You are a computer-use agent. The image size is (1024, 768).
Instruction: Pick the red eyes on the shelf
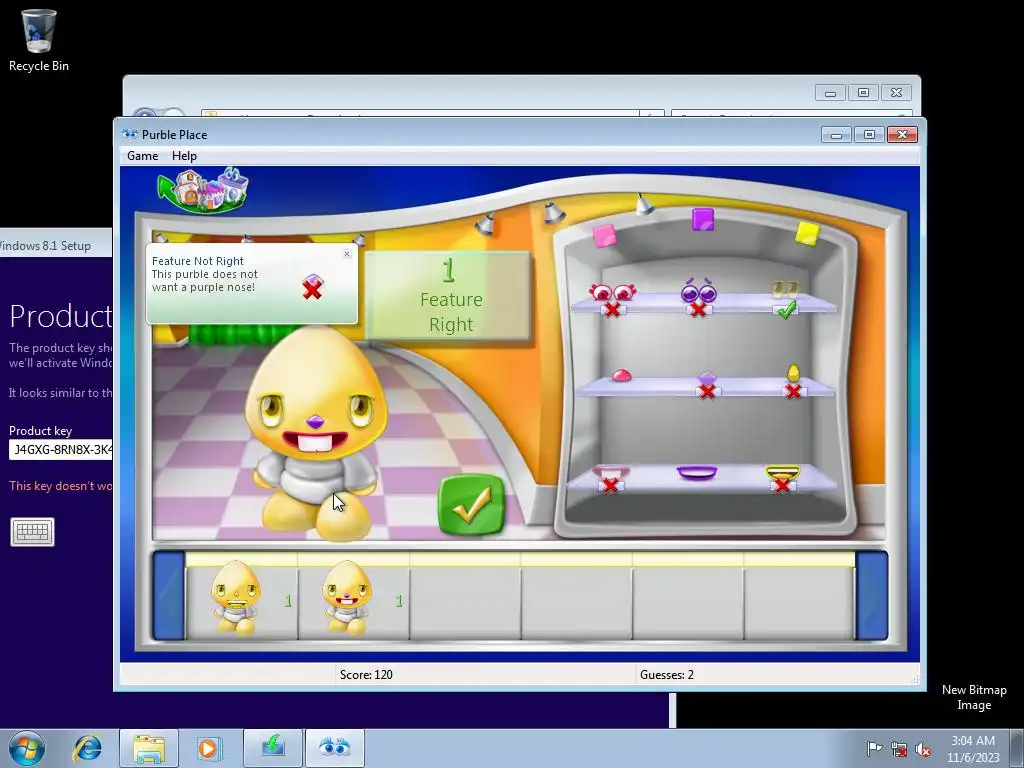(x=613, y=293)
